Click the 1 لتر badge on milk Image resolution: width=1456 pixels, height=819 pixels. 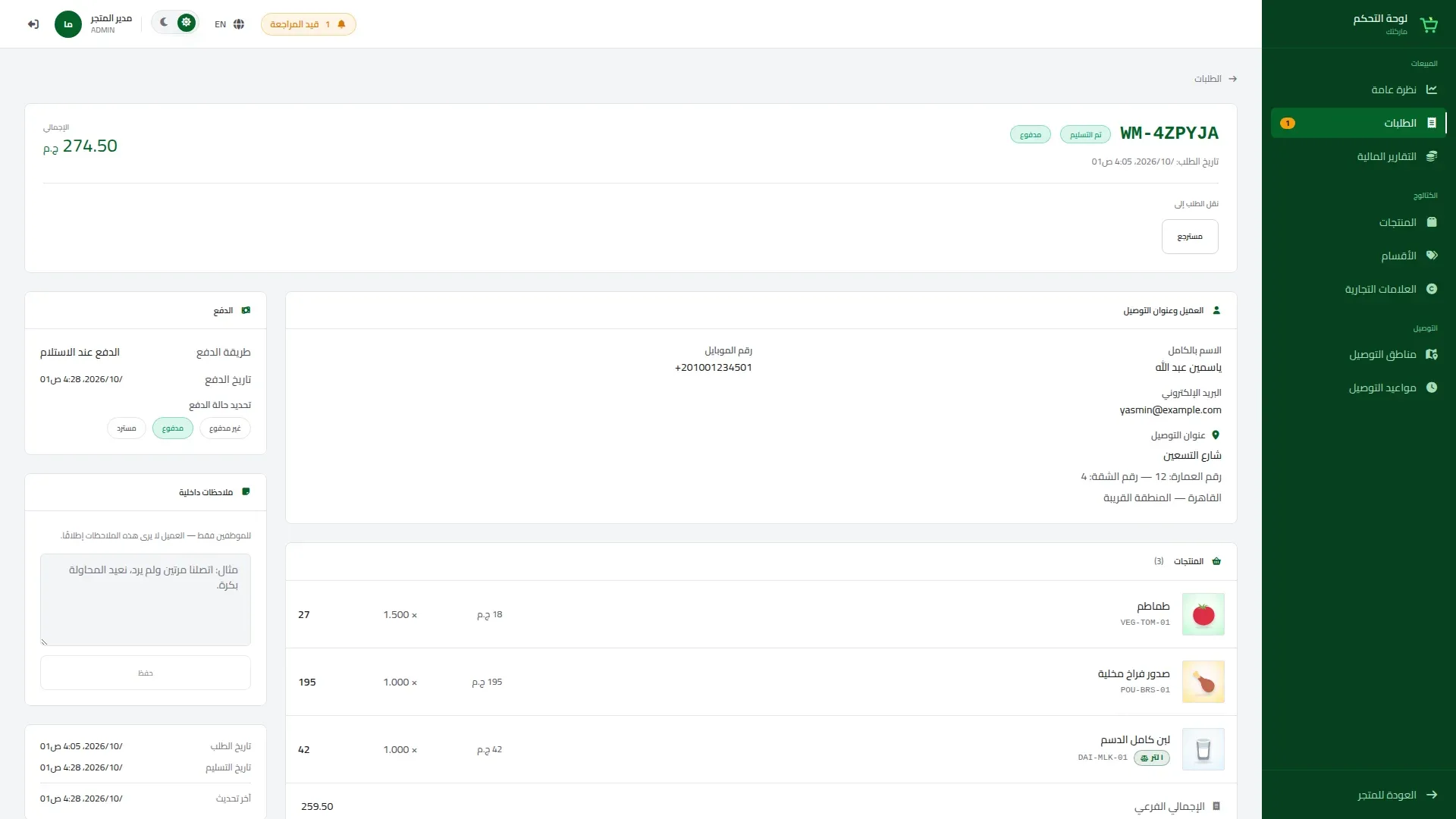click(x=1151, y=758)
